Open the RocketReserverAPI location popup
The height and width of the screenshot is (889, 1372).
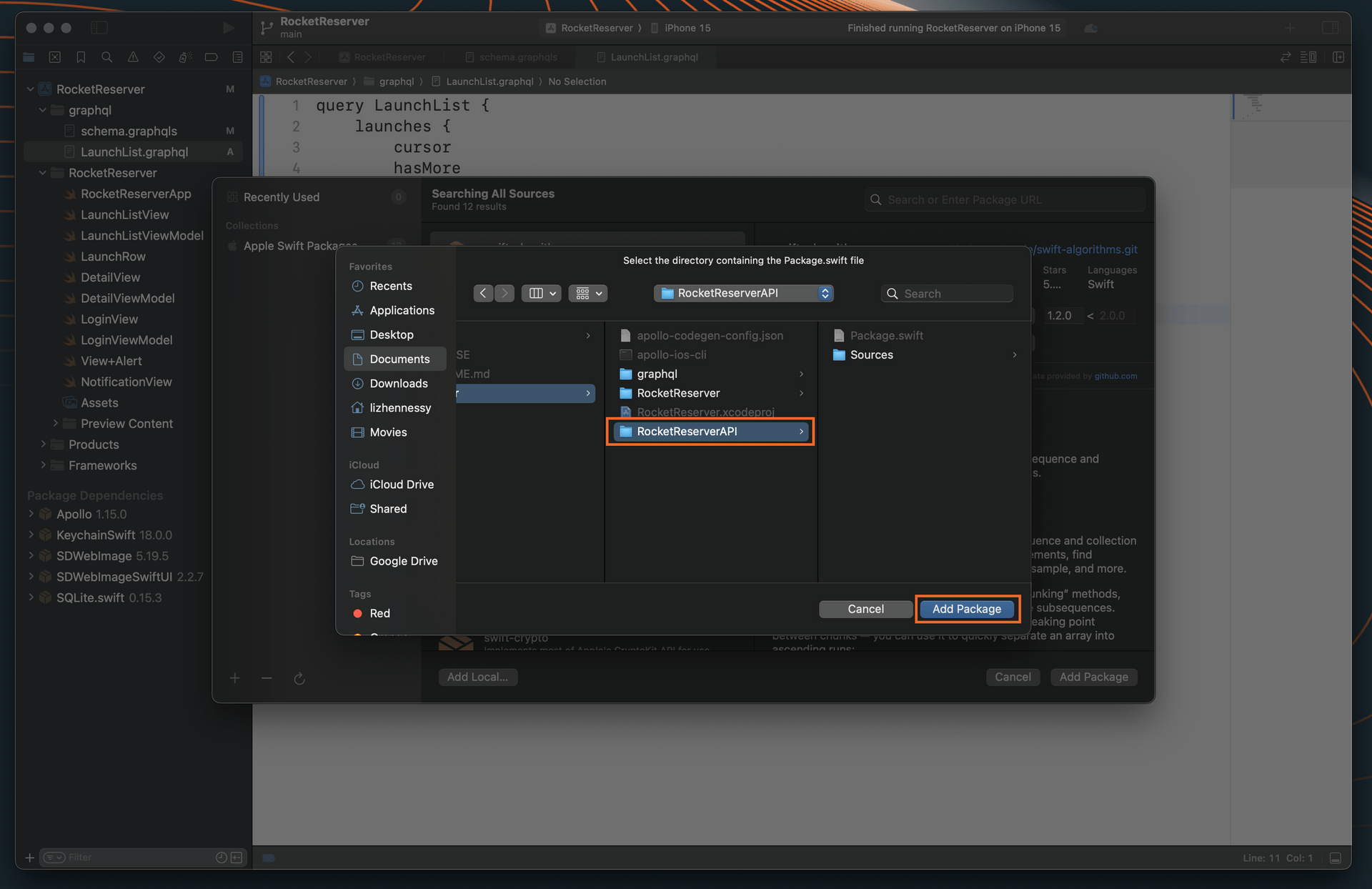(743, 293)
